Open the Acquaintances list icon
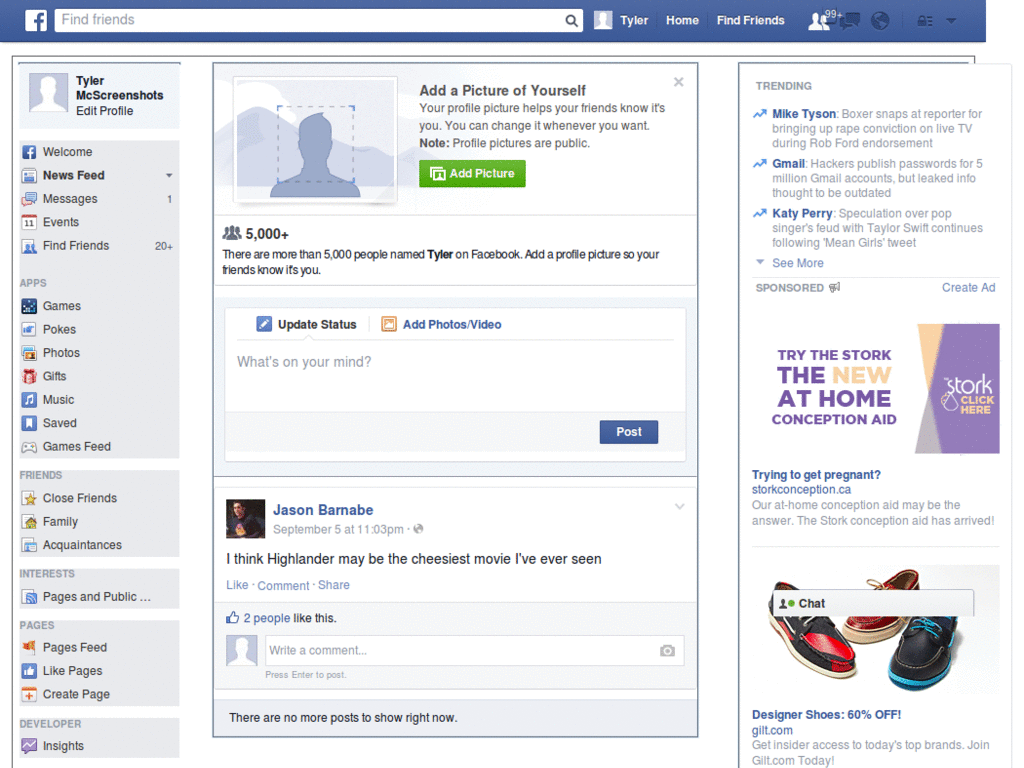 [29, 545]
